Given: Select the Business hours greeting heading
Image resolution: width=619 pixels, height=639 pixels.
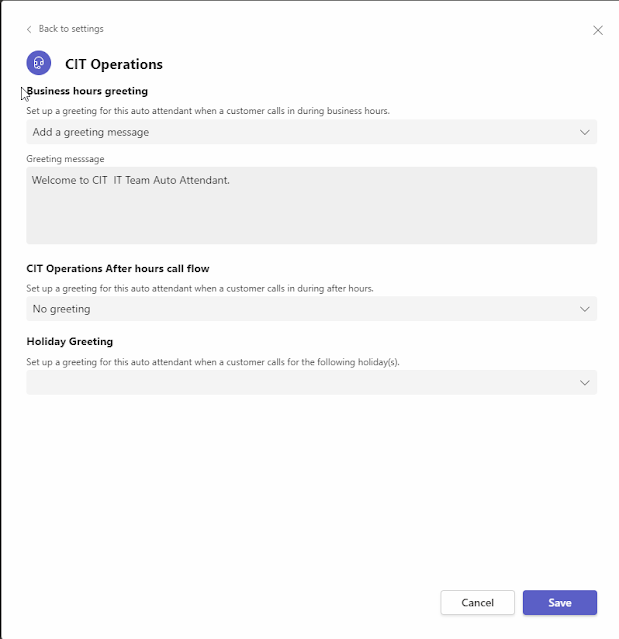Looking at the screenshot, I should [x=87, y=91].
